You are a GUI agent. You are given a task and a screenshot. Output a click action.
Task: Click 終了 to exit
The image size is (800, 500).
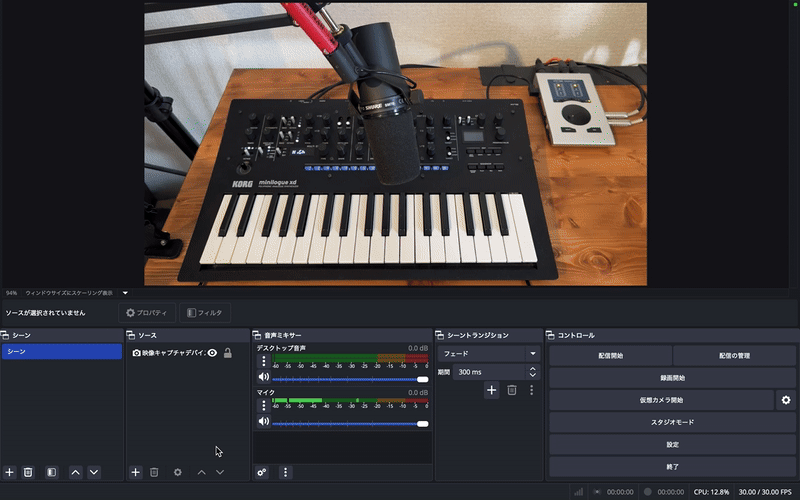pos(672,467)
